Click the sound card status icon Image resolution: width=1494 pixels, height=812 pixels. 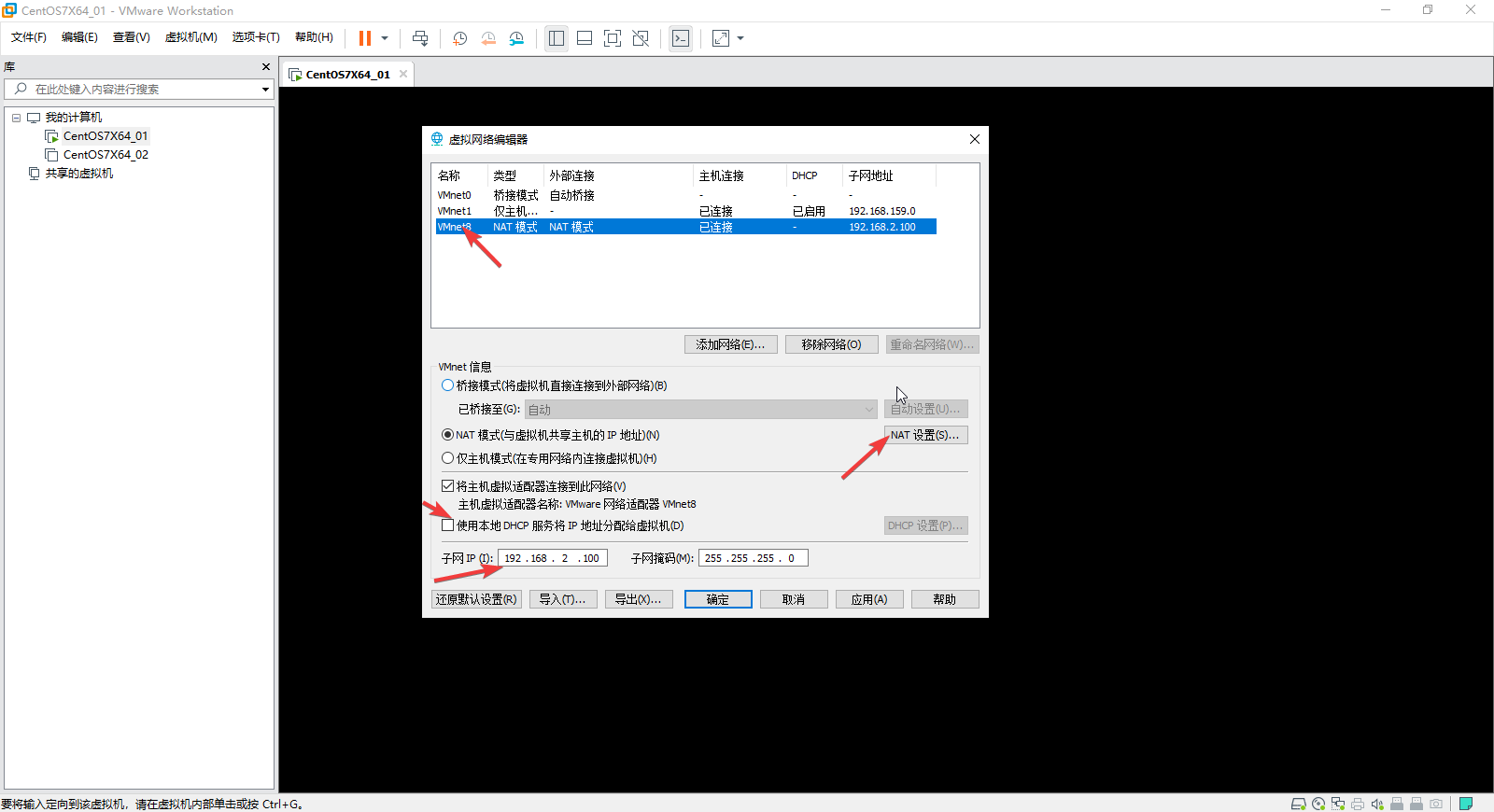point(1377,804)
